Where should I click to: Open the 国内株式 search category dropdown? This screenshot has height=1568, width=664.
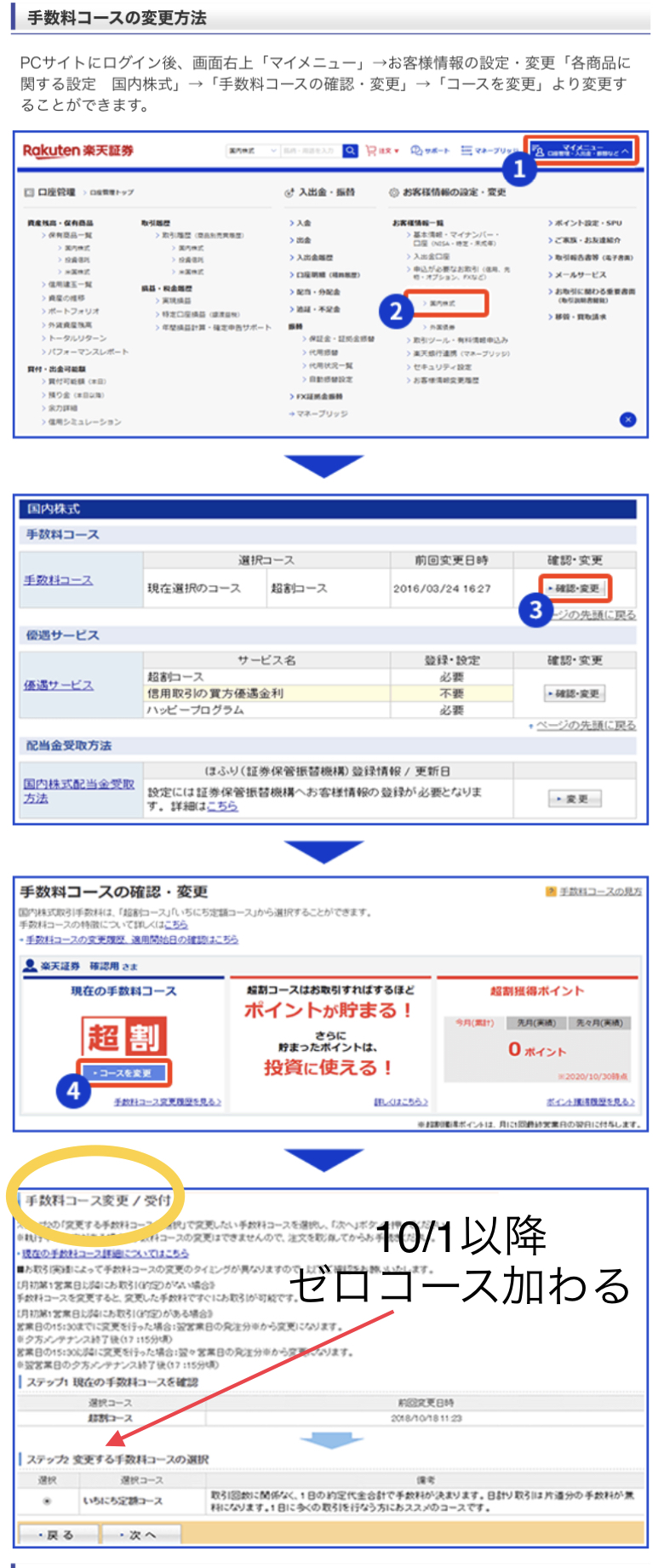click(253, 151)
